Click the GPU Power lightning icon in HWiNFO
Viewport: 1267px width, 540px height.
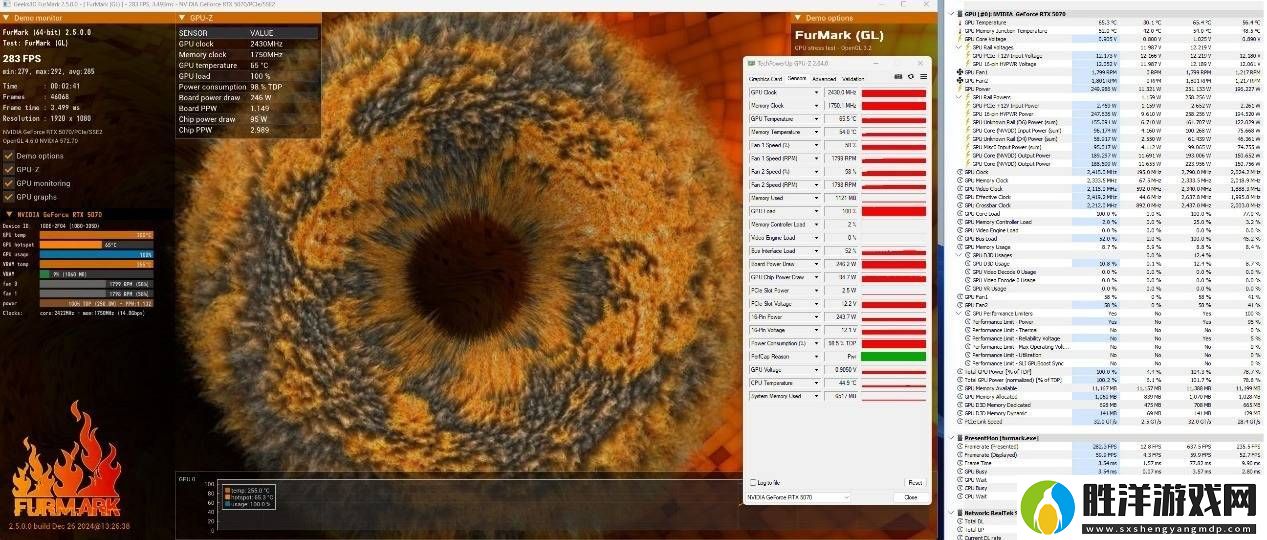962,88
